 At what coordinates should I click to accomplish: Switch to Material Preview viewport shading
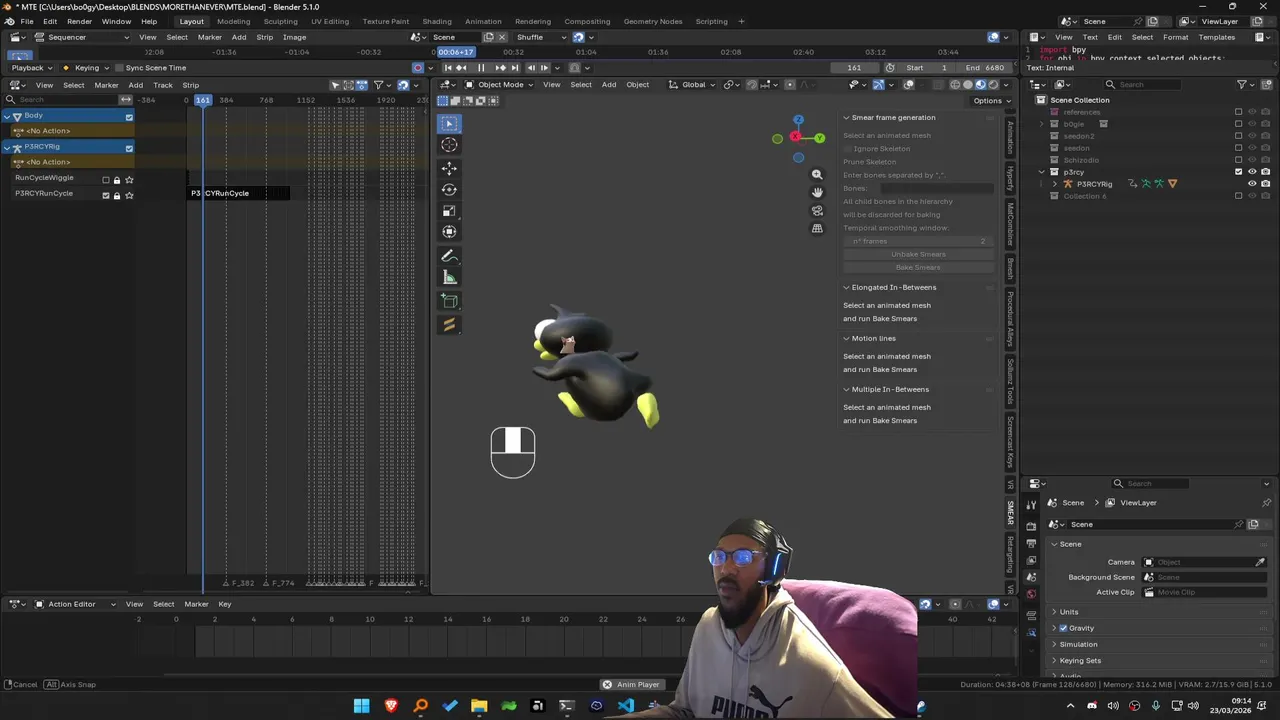(980, 85)
